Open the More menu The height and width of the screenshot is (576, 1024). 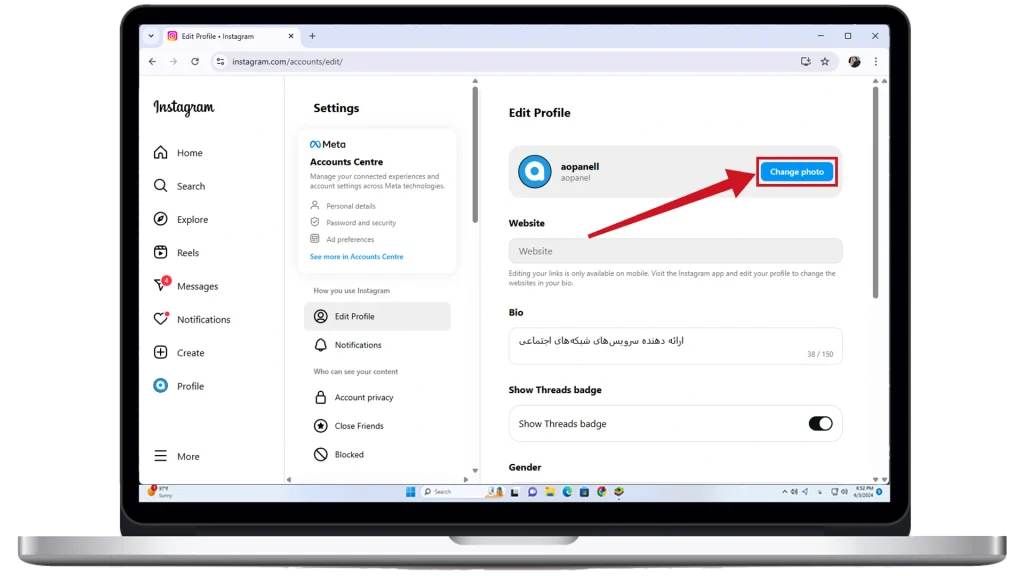point(177,456)
